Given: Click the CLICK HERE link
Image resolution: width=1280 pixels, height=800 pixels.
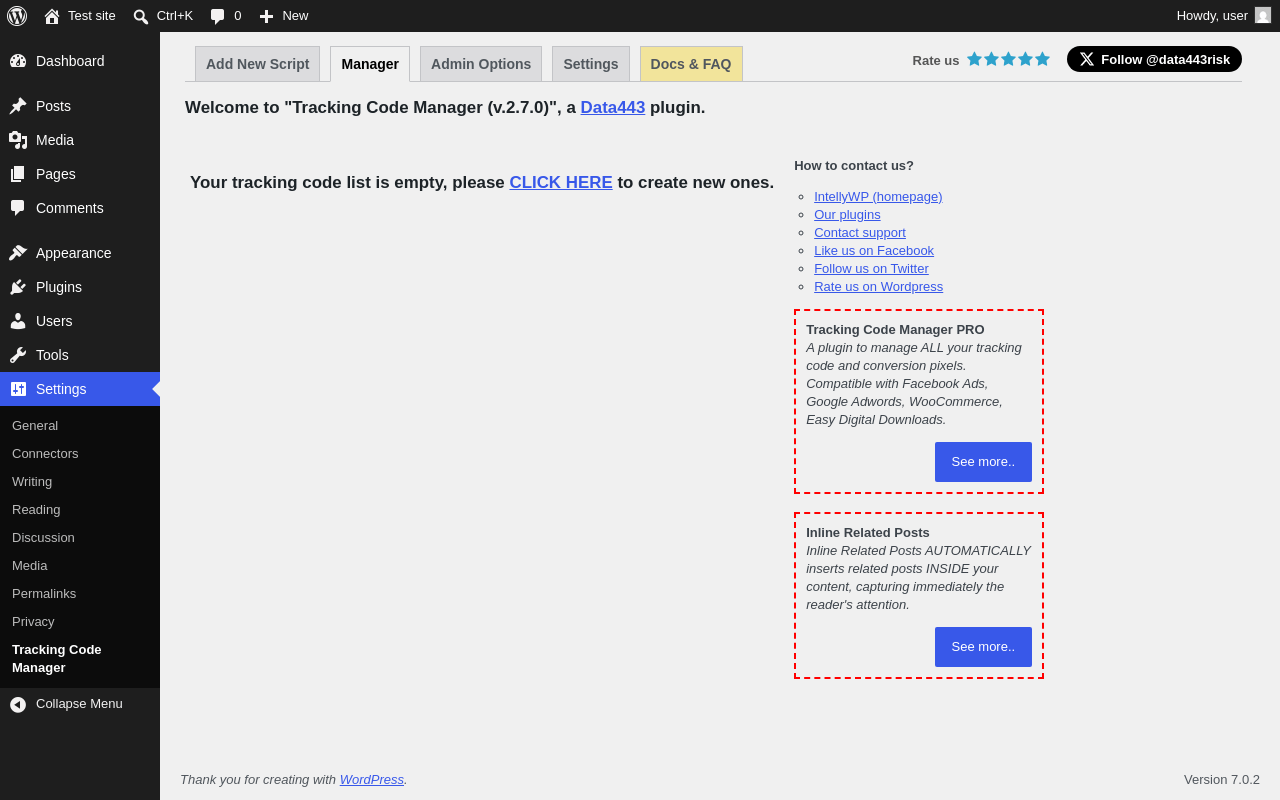Looking at the screenshot, I should 561,183.
